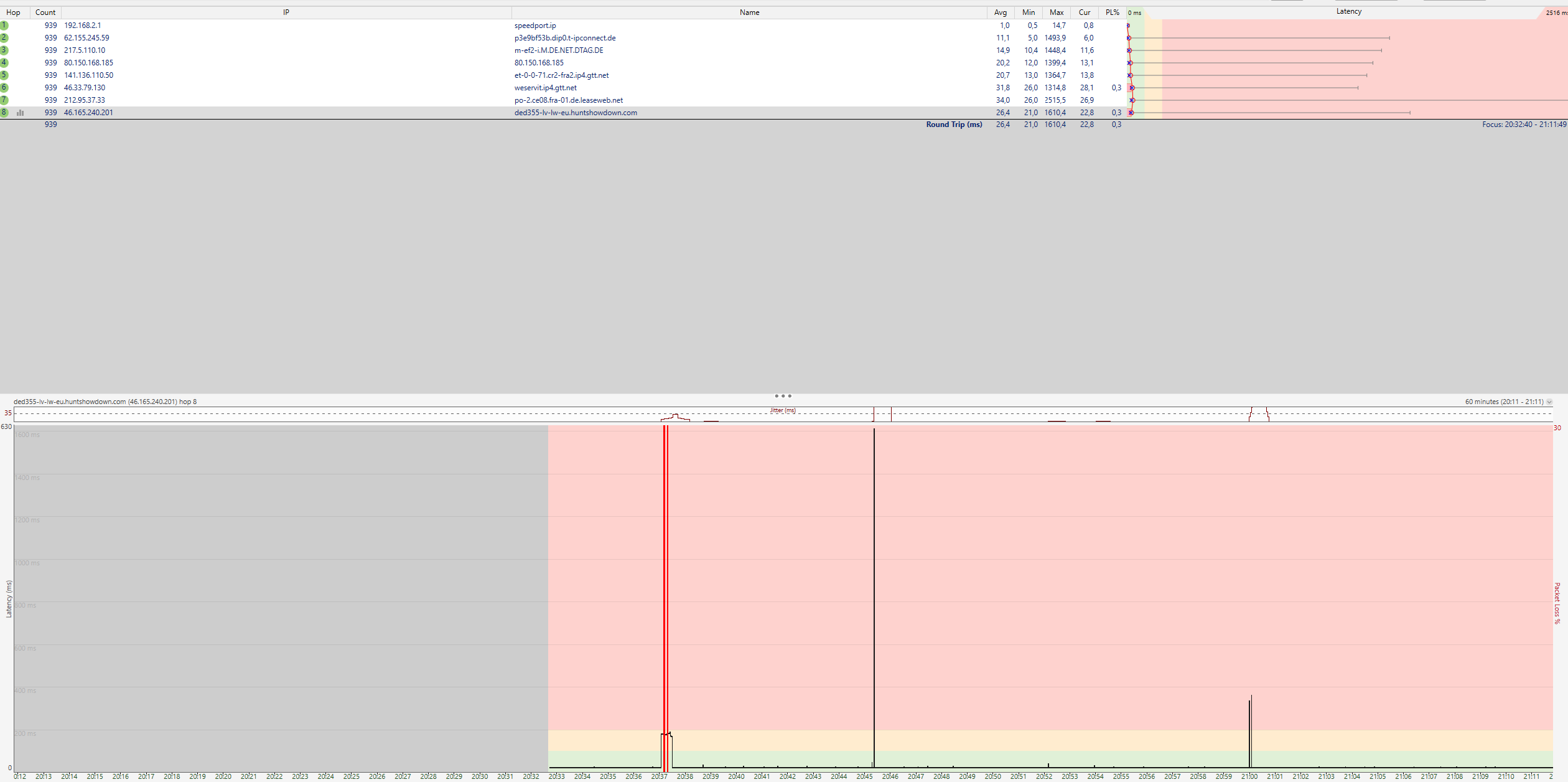Image resolution: width=1568 pixels, height=782 pixels.
Task: Select the green hop 6 circle icon
Action: tap(4, 88)
